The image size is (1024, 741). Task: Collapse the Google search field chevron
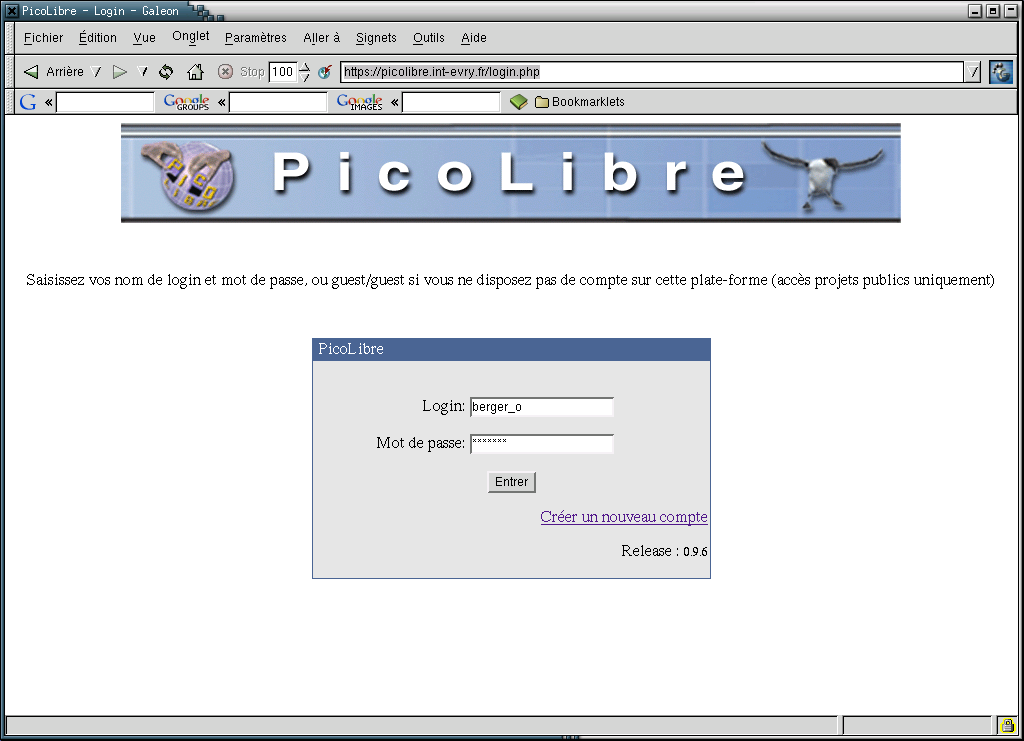pyautogui.click(x=48, y=102)
